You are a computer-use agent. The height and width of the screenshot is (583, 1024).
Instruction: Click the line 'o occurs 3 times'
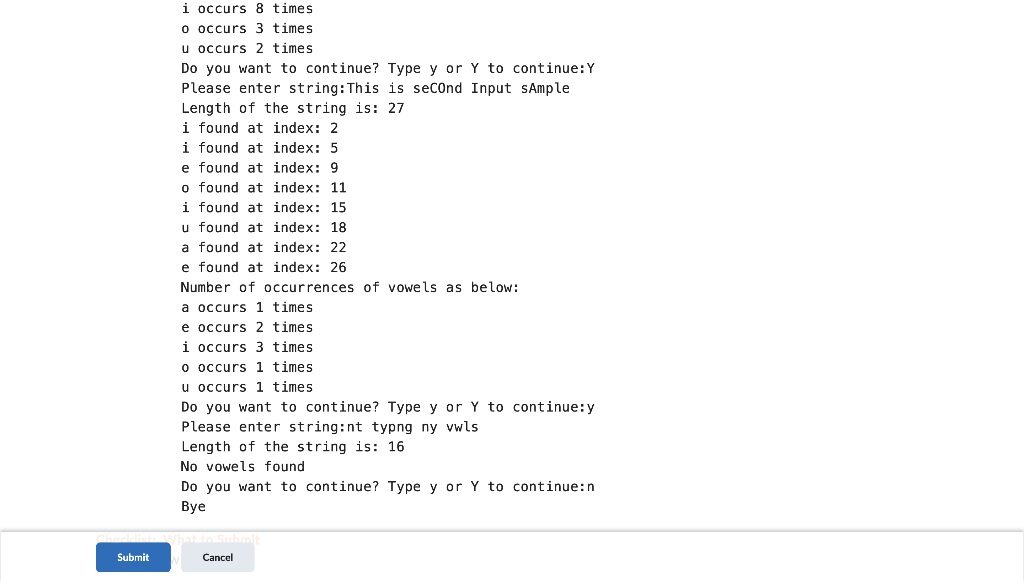click(246, 28)
